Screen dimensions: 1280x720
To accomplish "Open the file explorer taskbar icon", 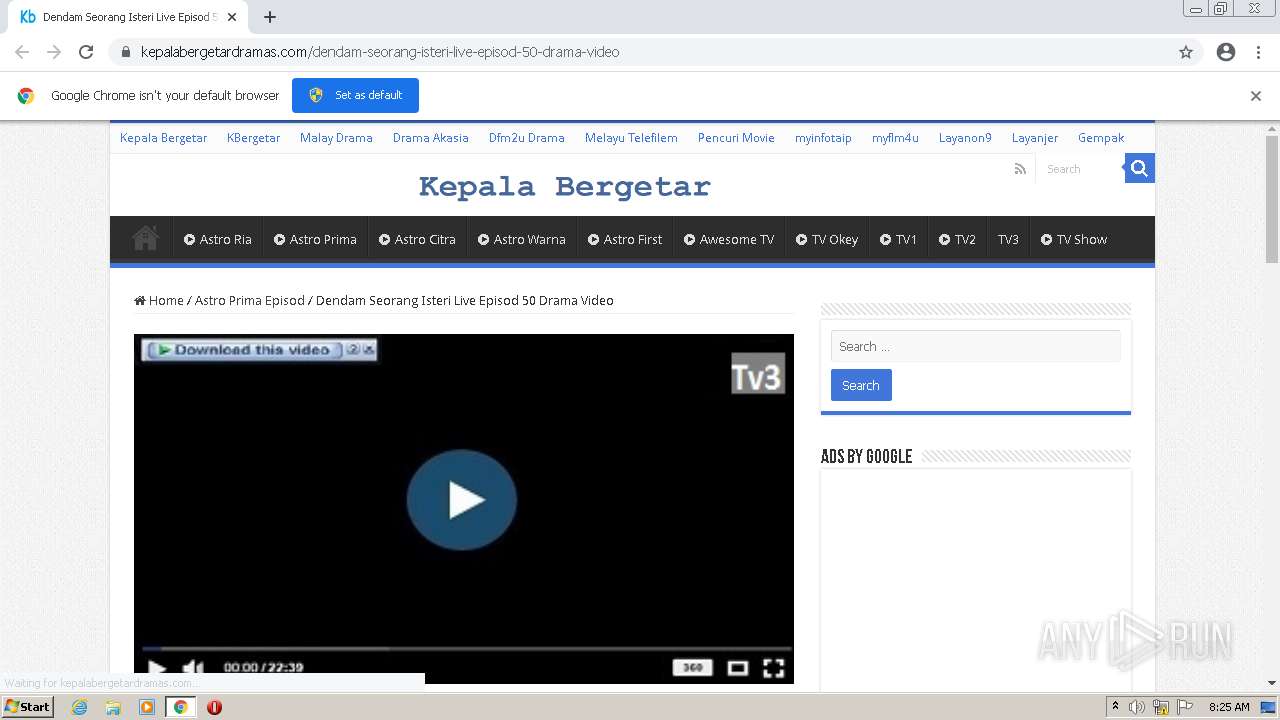I will pos(113,707).
